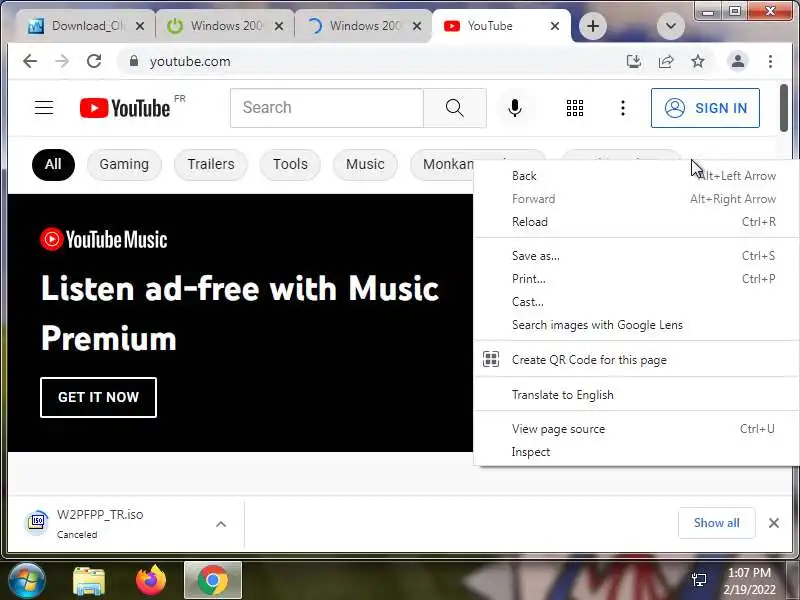Choose Back in the context menu
The width and height of the screenshot is (800, 600).
pos(636,176)
